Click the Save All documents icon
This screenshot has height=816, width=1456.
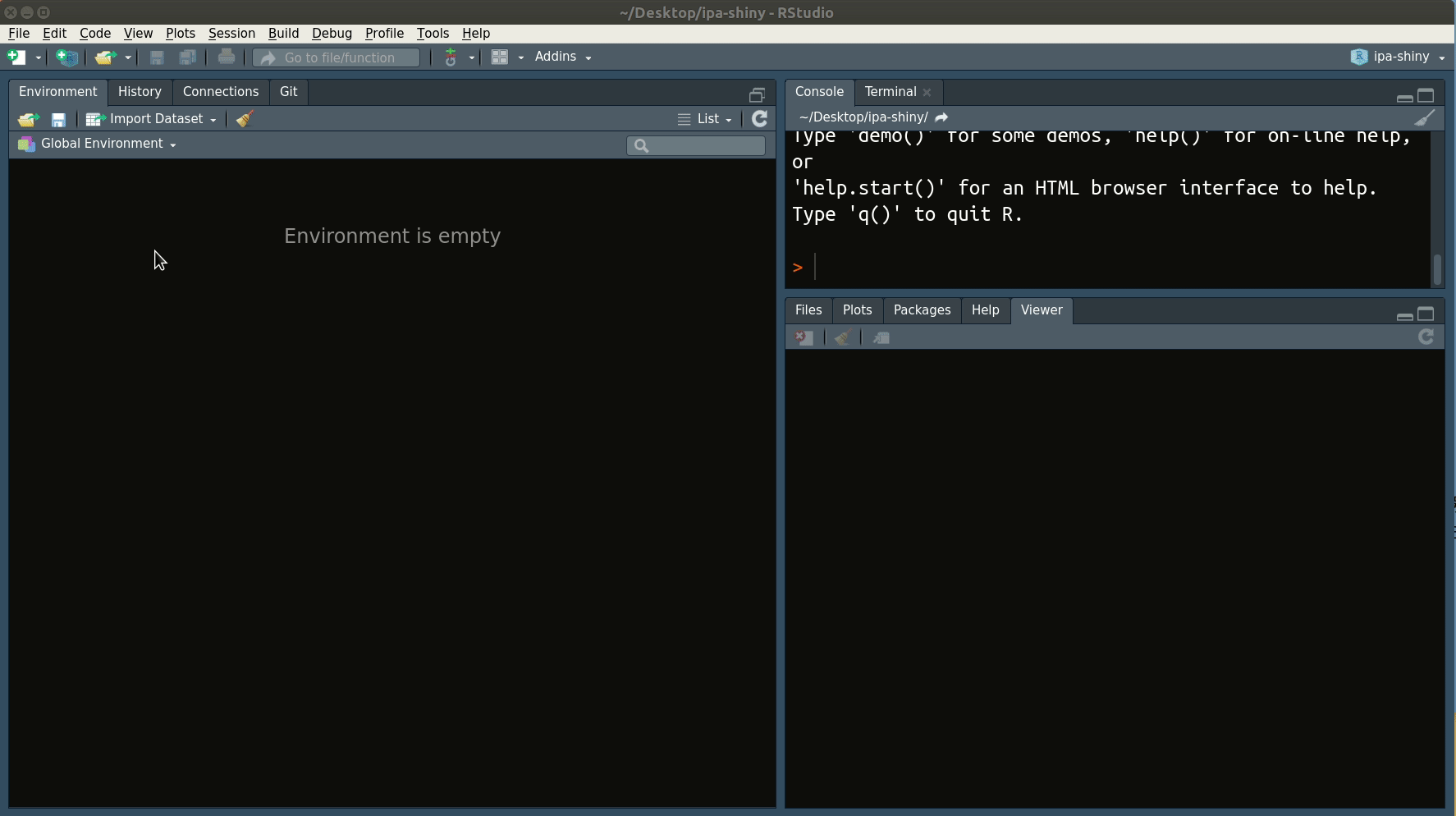click(188, 57)
